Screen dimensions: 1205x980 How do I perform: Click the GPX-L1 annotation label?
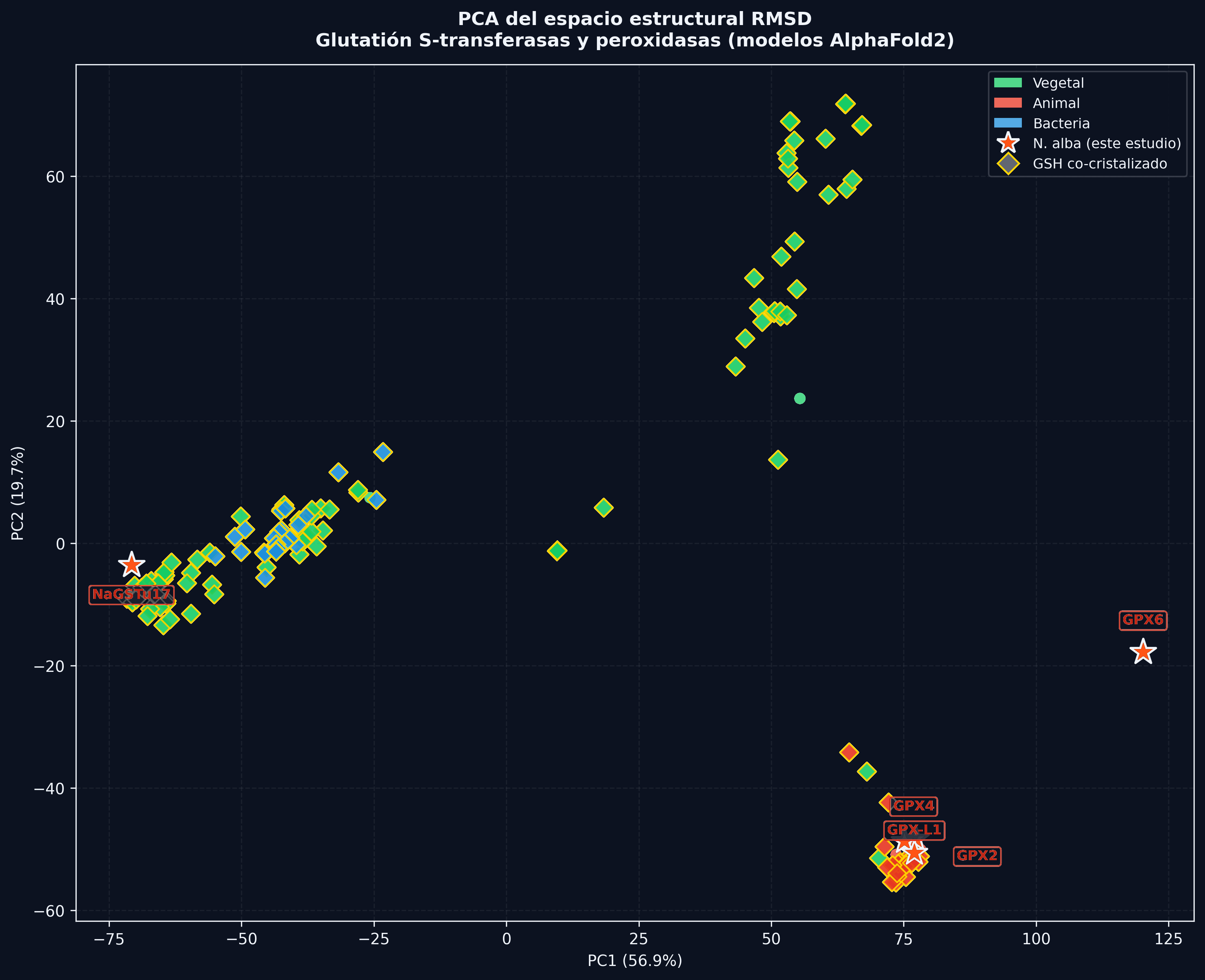coord(914,830)
